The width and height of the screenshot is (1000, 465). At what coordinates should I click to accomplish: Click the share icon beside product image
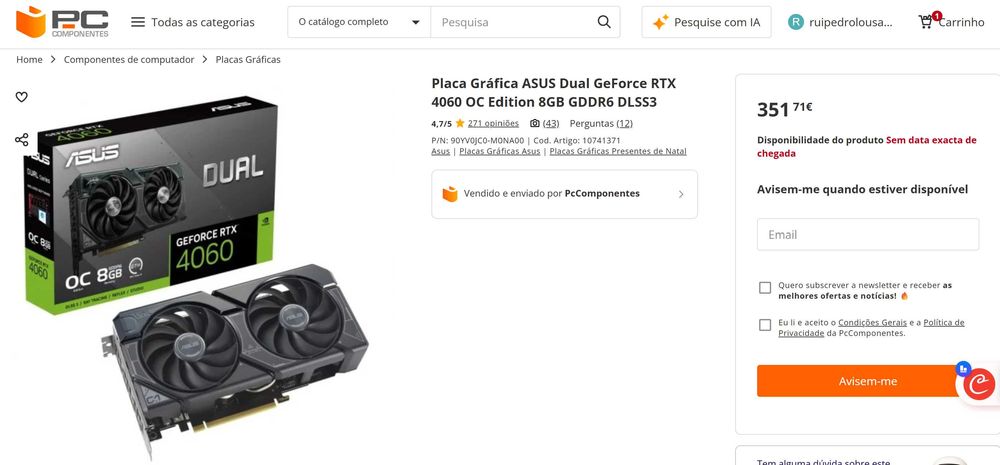[22, 140]
